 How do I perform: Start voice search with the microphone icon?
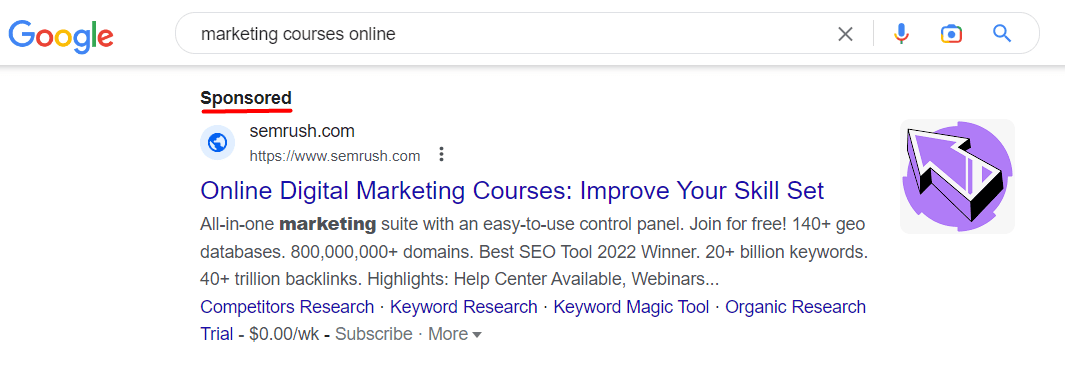[901, 34]
